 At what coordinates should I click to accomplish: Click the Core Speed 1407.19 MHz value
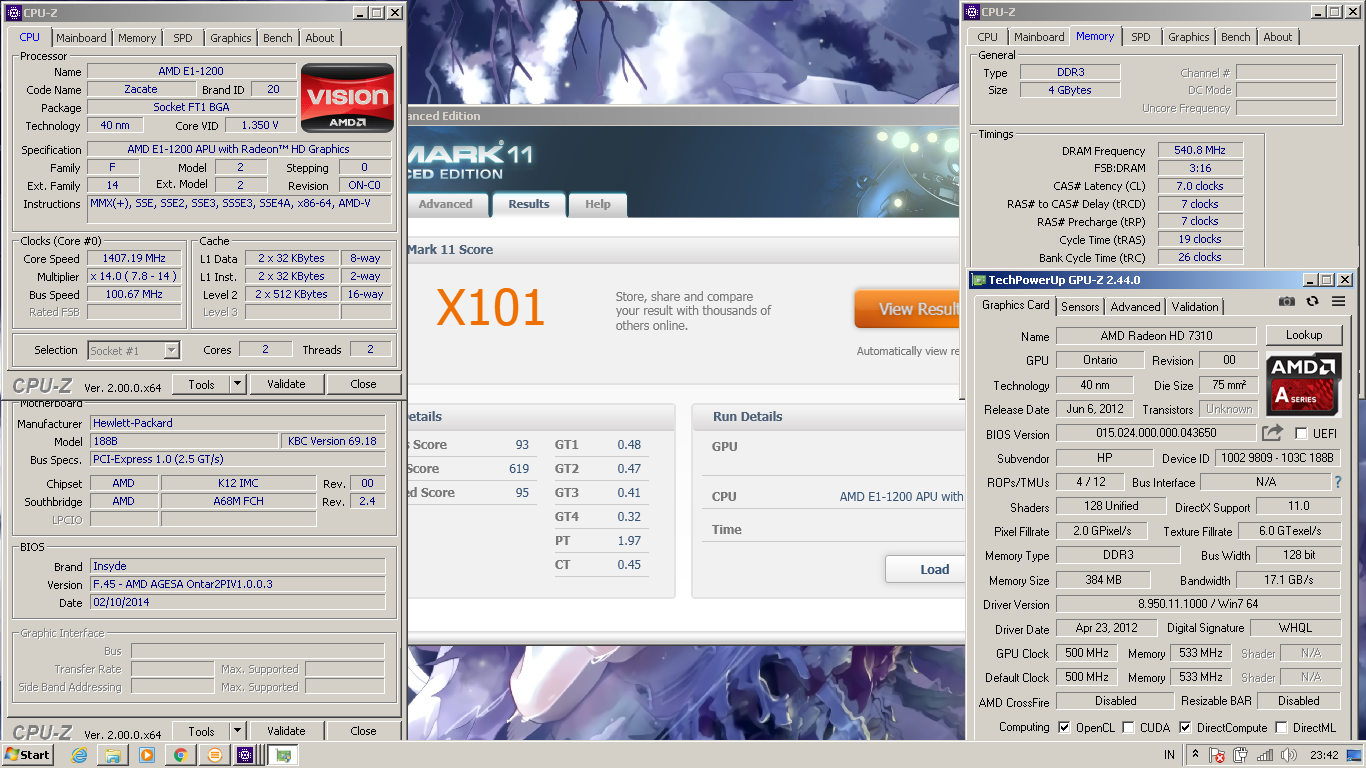[134, 258]
